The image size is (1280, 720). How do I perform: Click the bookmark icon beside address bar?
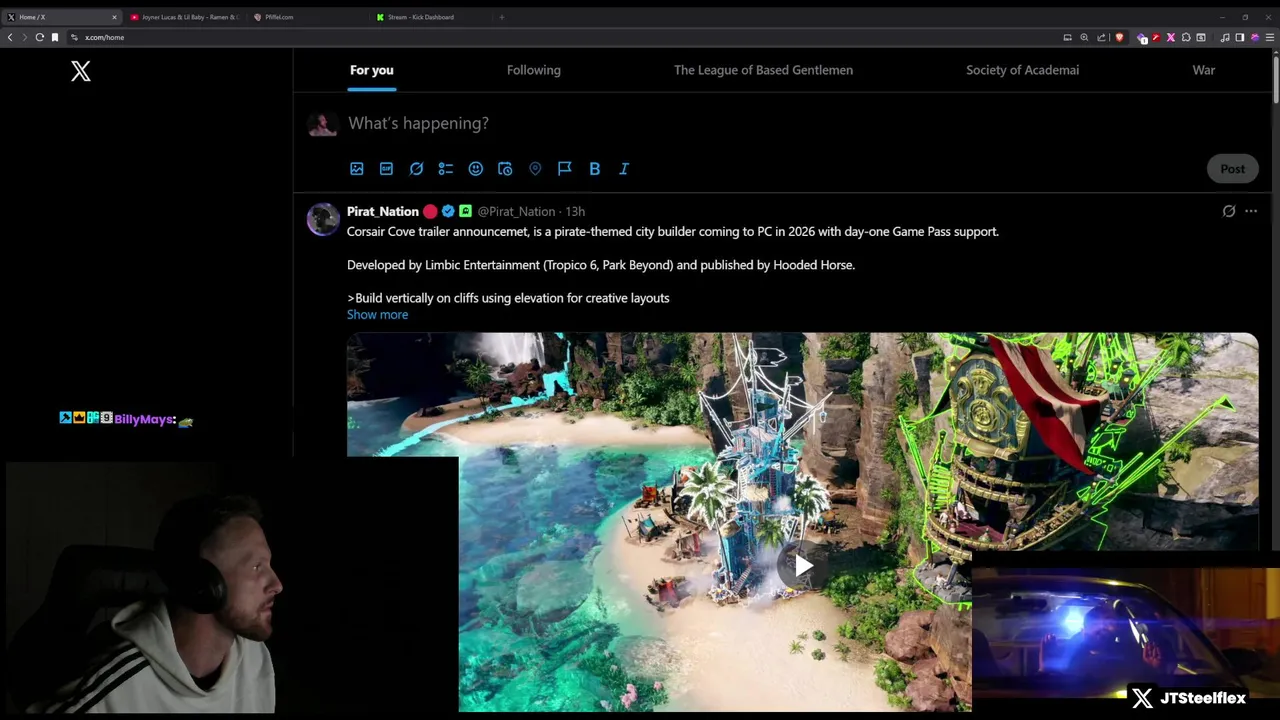click(55, 37)
